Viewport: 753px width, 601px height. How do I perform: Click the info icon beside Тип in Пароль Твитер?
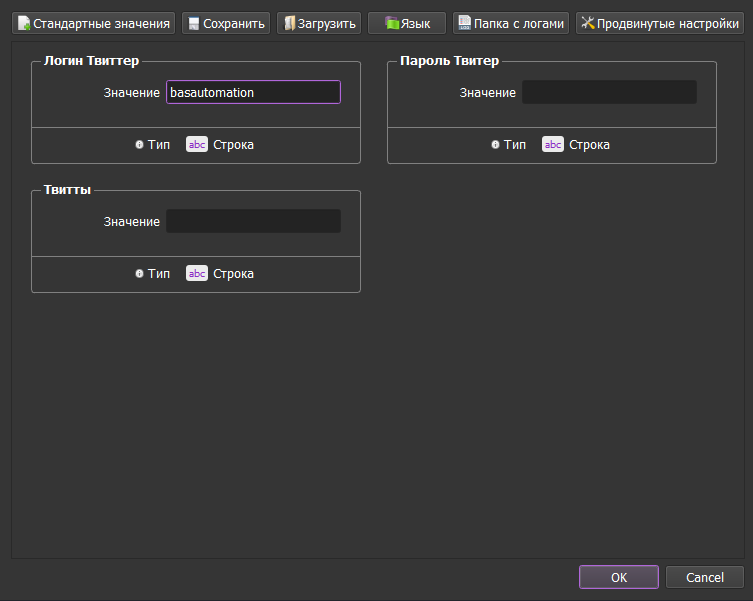(x=495, y=145)
